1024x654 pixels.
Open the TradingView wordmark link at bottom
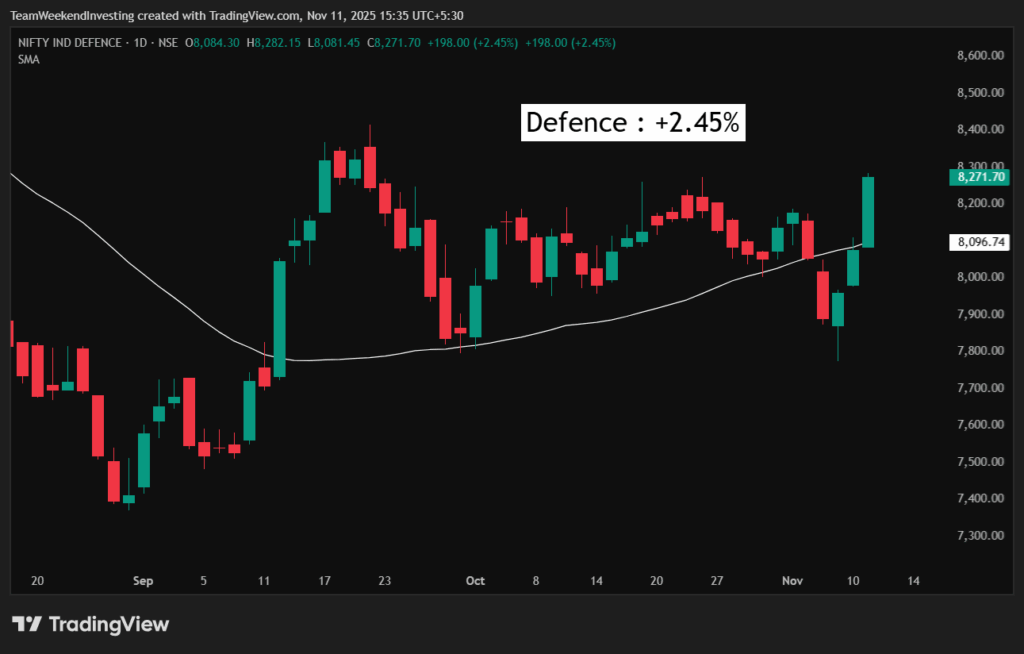[108, 624]
